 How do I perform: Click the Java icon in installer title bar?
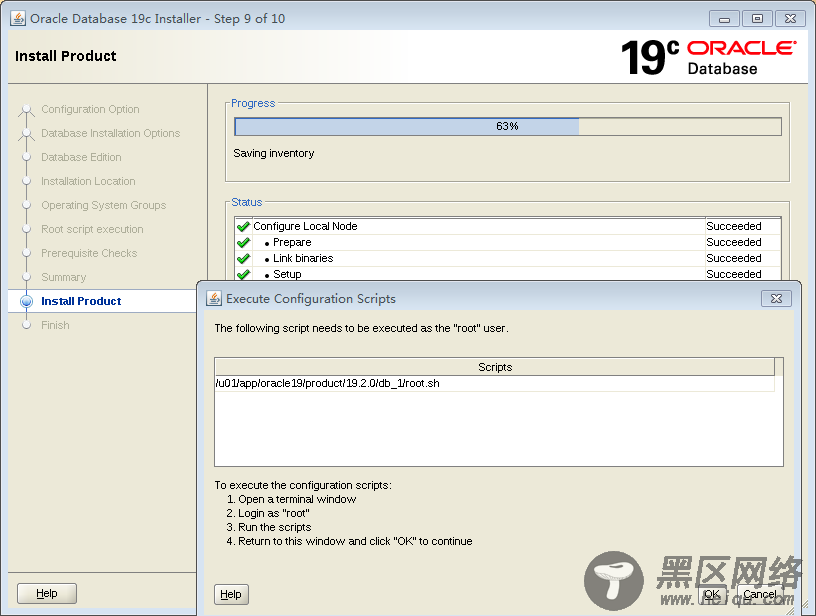pos(18,18)
